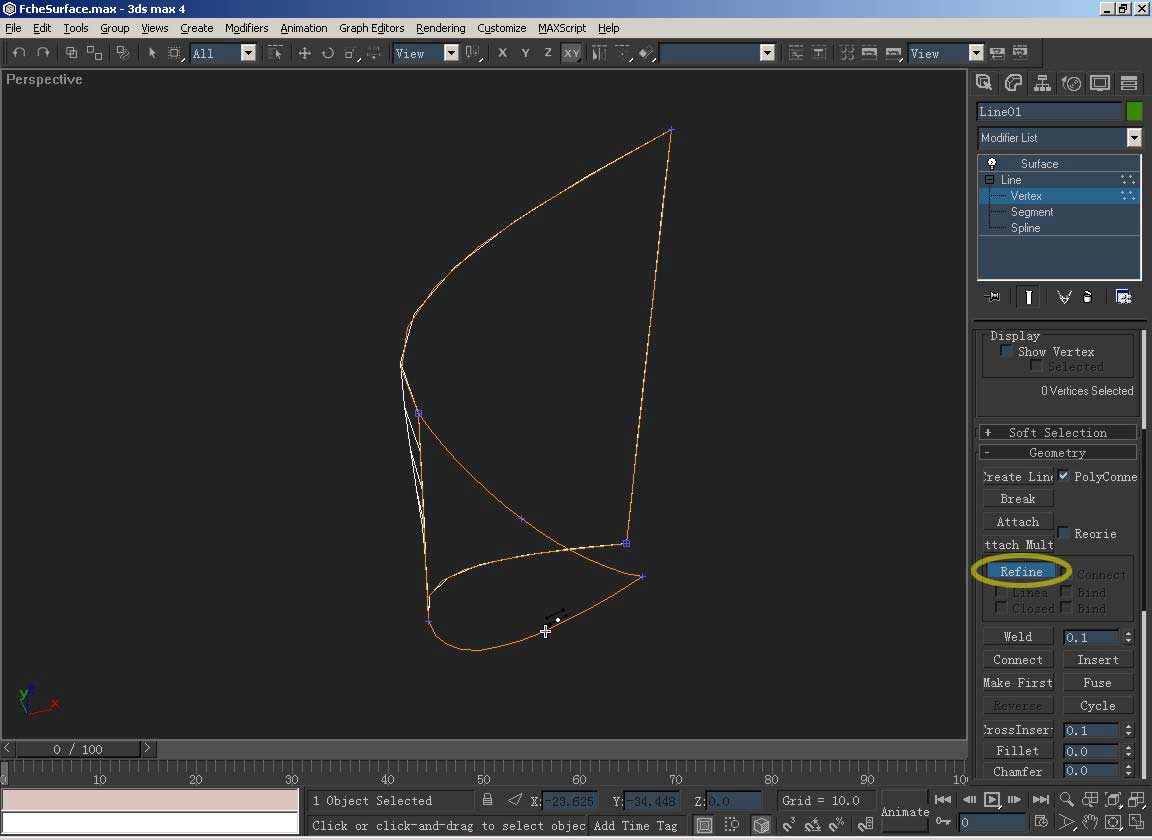Image resolution: width=1152 pixels, height=840 pixels.
Task: Expand the Soft Selection rollout
Action: click(x=1057, y=432)
